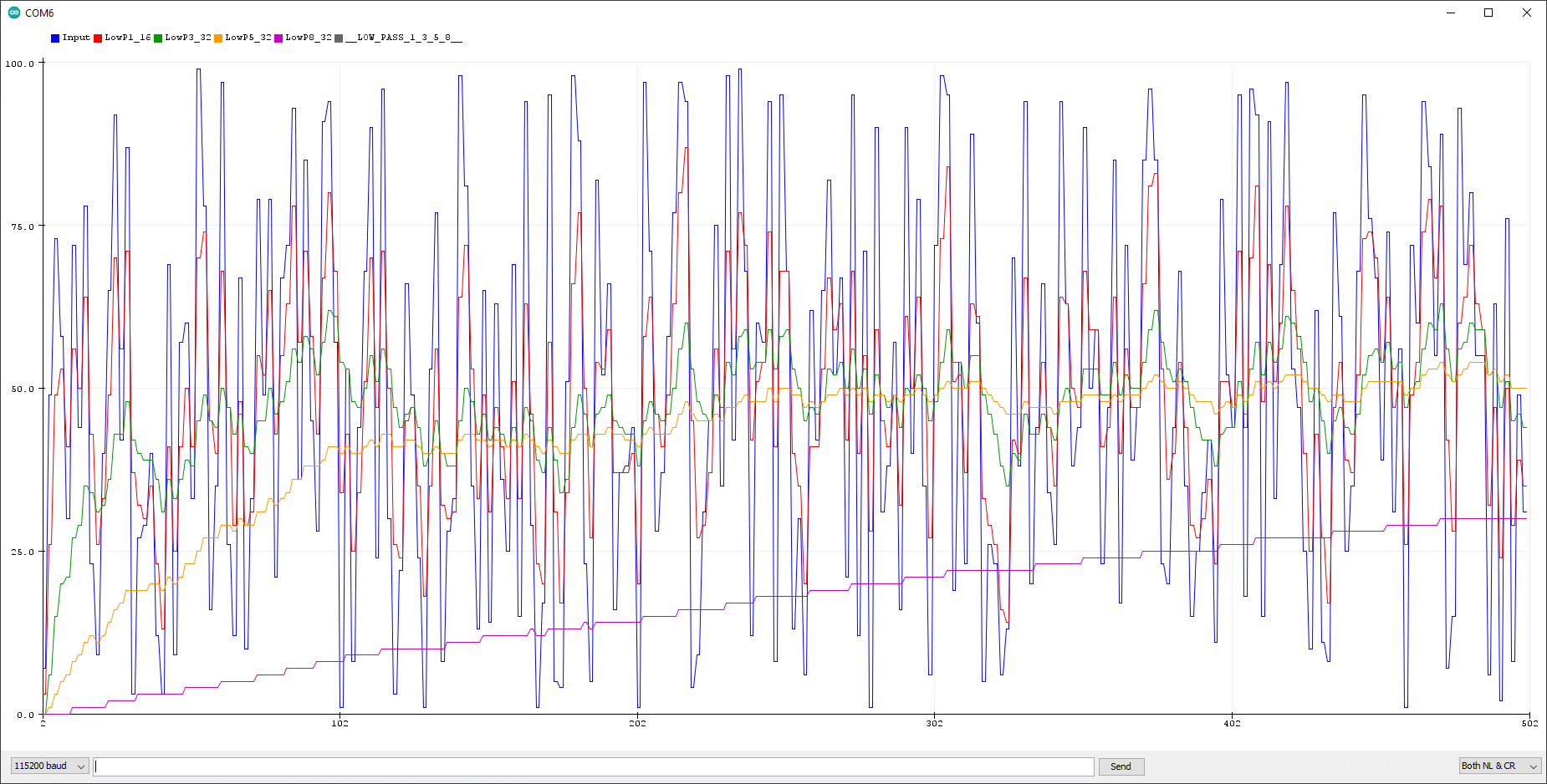This screenshot has width=1547, height=784.
Task: Focus the serial message input field
Action: (x=594, y=766)
